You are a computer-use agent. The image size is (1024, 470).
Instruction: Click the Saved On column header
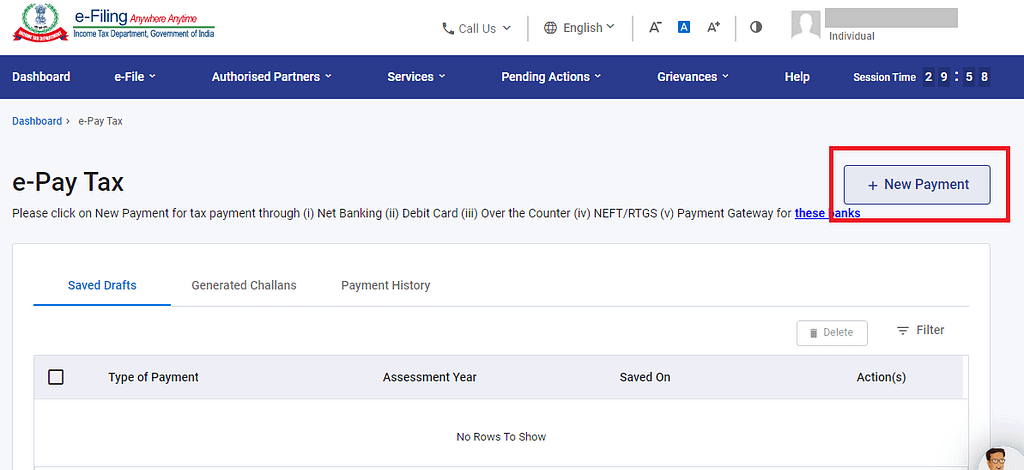pos(645,377)
